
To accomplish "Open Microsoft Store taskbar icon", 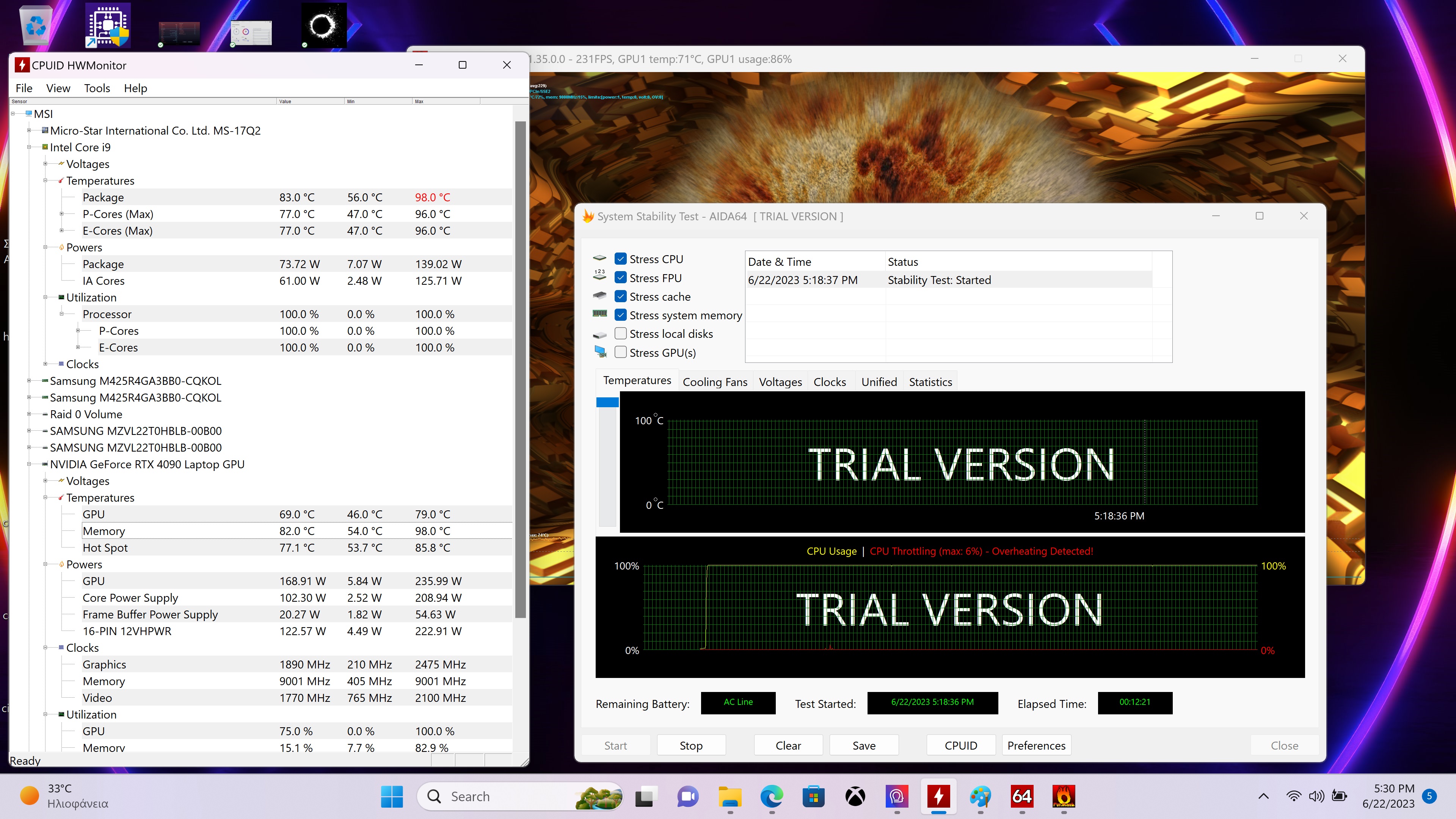I will pos(813,796).
